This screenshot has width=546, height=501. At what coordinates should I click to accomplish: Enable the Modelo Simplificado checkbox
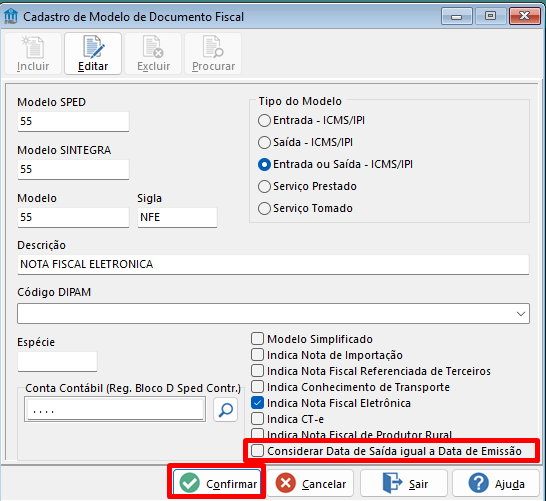(257, 338)
